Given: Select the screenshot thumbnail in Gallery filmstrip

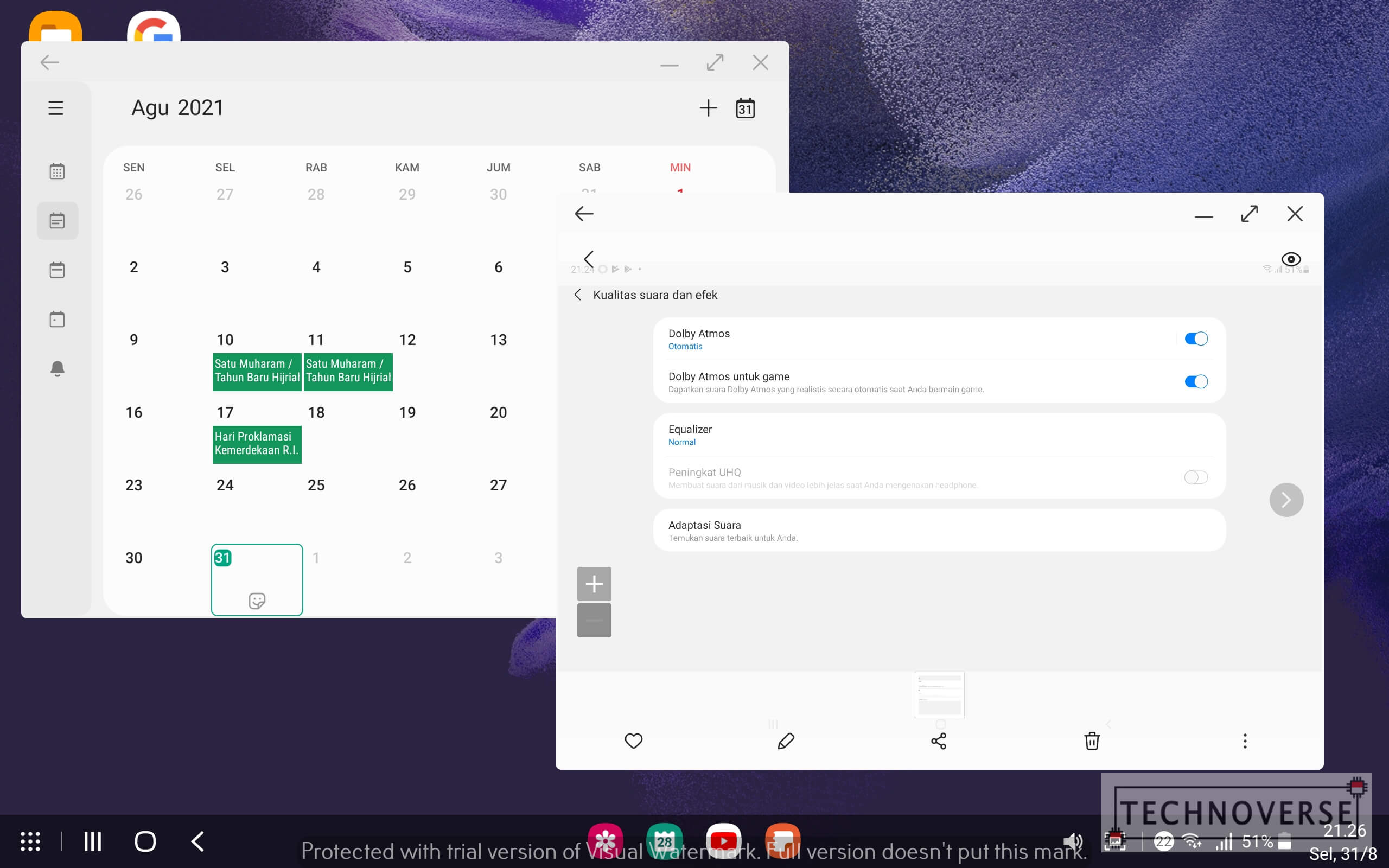Looking at the screenshot, I should [940, 694].
